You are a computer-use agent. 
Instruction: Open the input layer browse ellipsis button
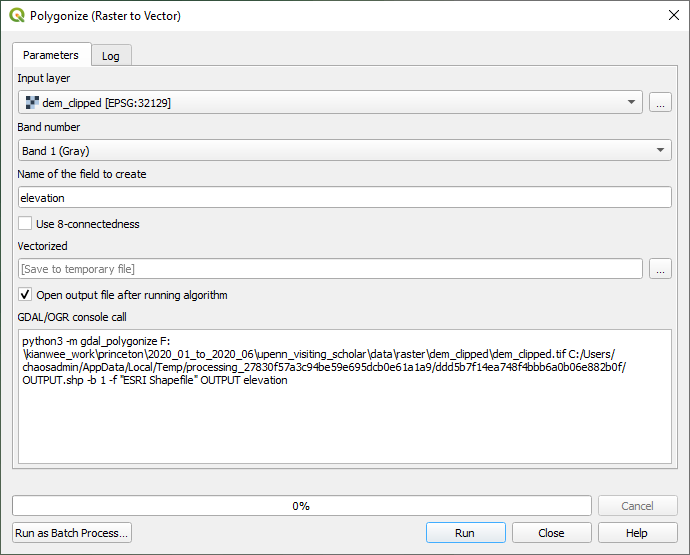tap(660, 102)
